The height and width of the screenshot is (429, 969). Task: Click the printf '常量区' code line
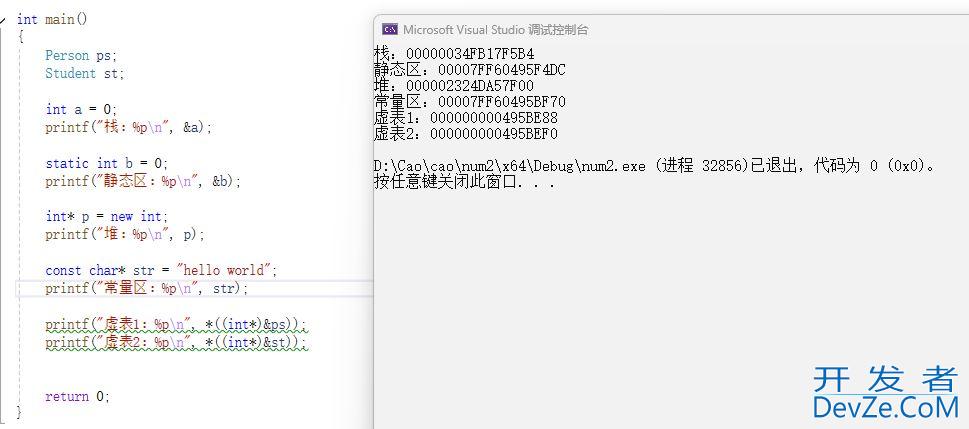point(146,289)
